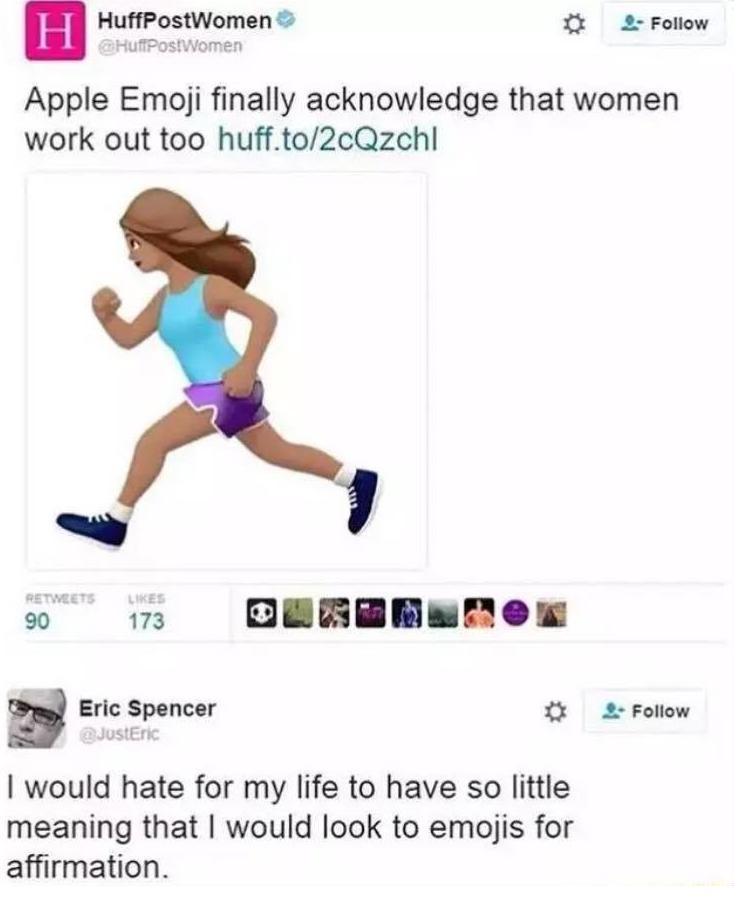Open the skull avatar among likers
This screenshot has height=902, width=734.
point(262,613)
